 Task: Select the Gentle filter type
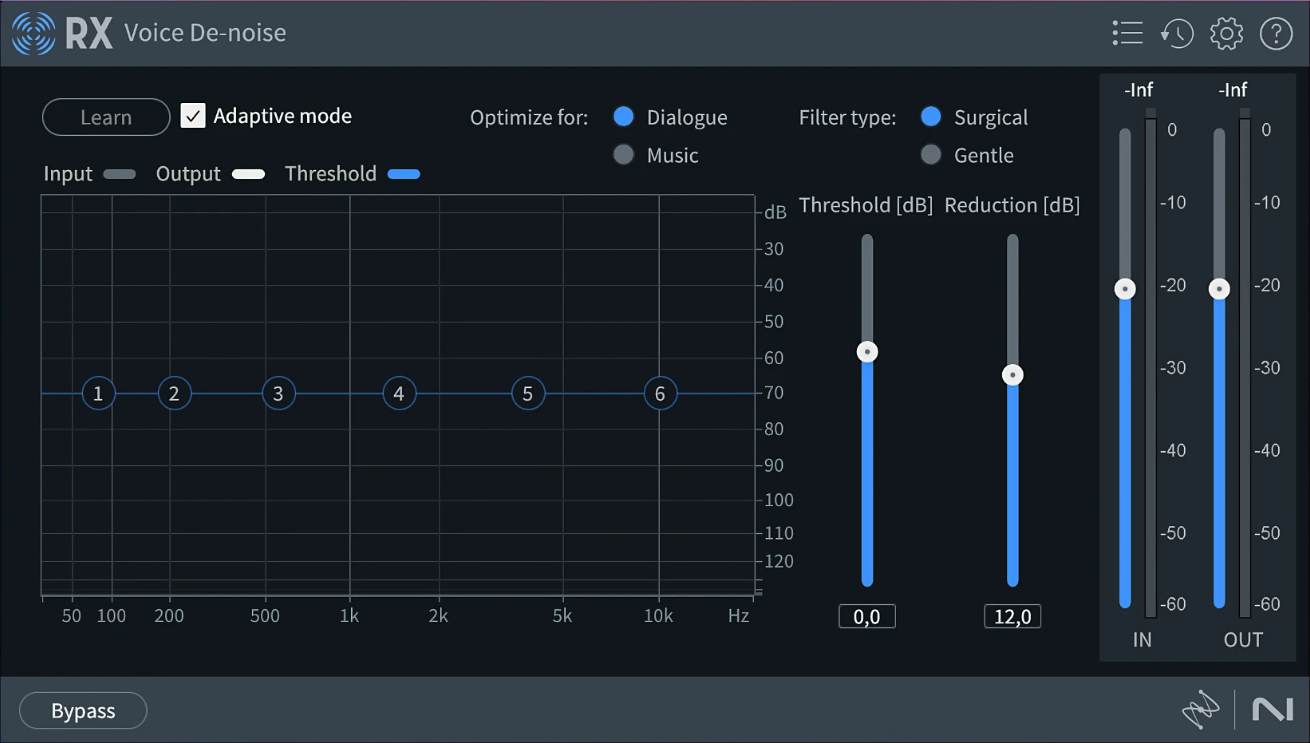tap(931, 155)
